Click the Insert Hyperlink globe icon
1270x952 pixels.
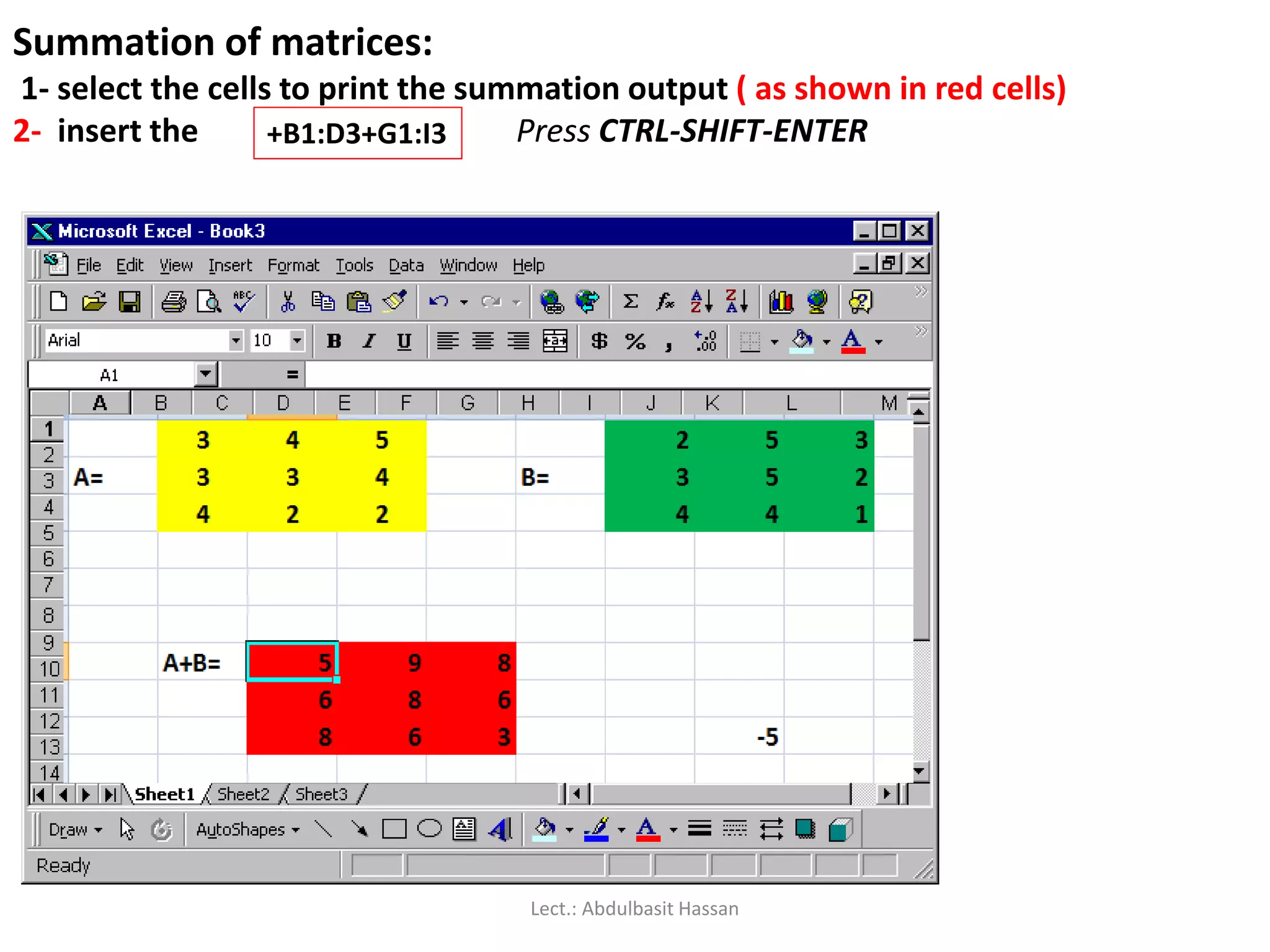click(551, 302)
